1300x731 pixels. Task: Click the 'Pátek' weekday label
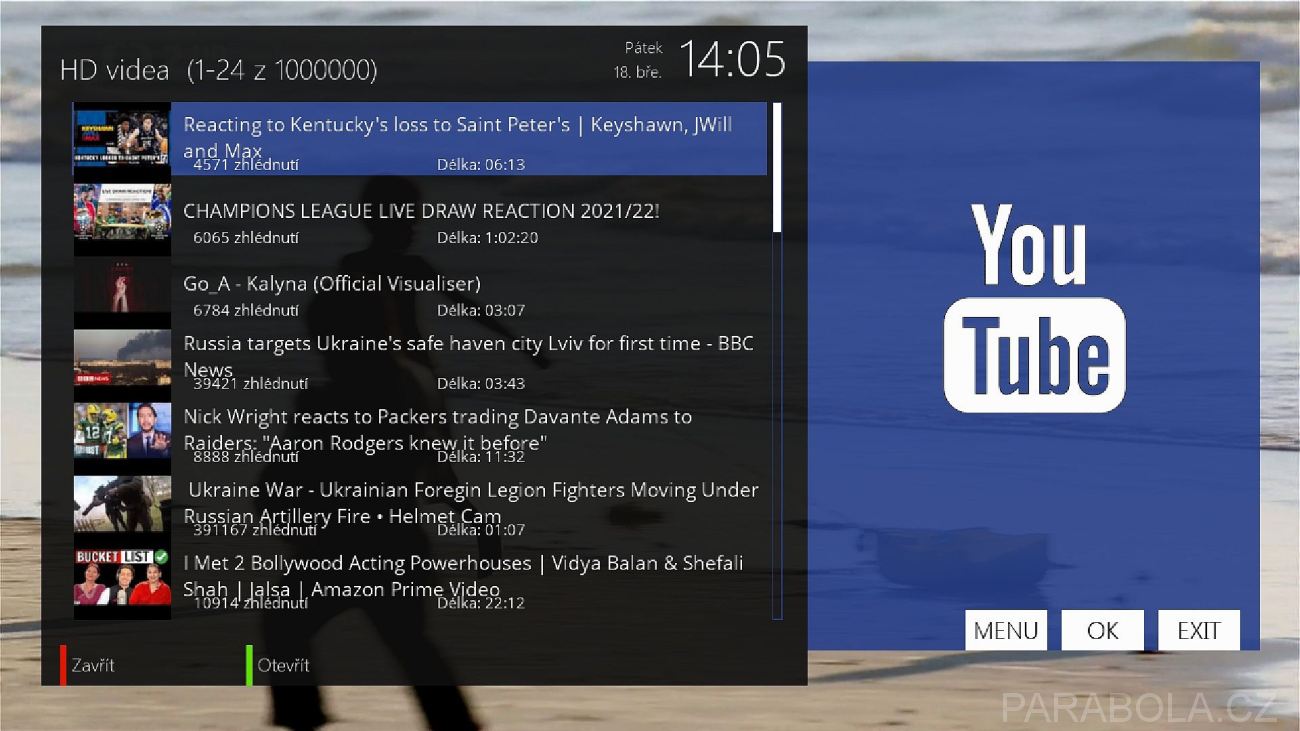[x=644, y=48]
